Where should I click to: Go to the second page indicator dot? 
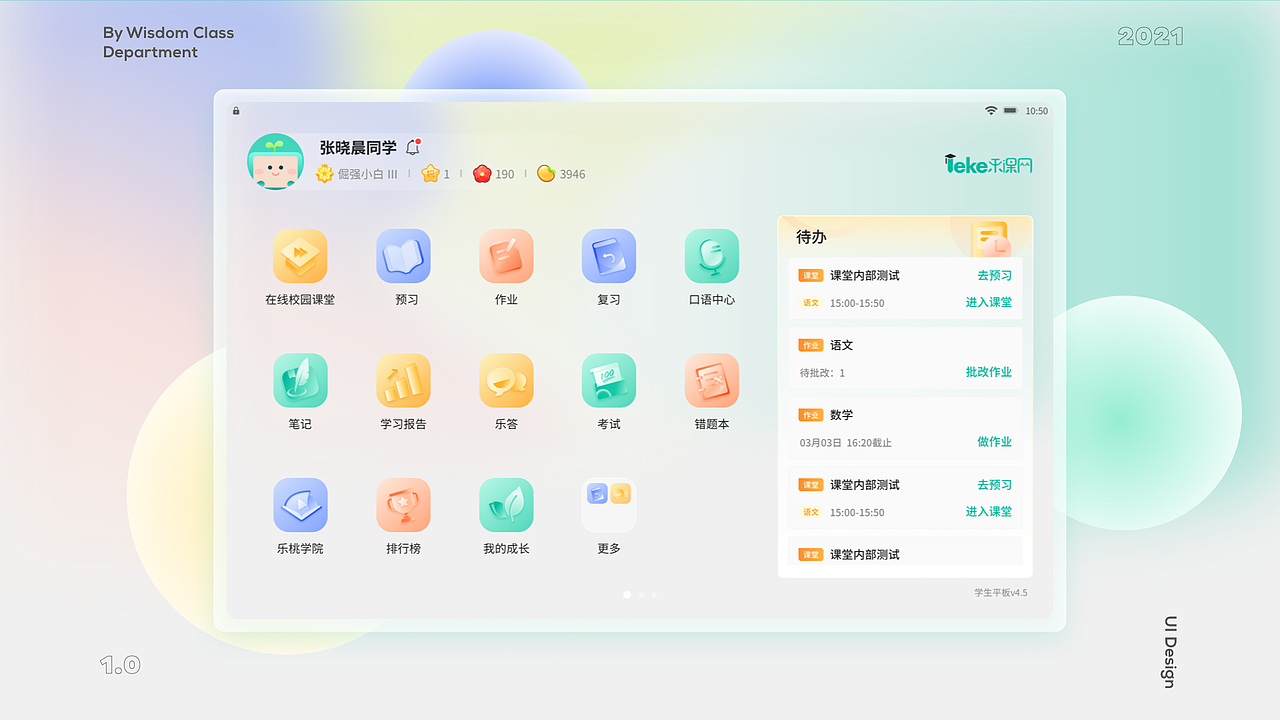click(x=641, y=594)
